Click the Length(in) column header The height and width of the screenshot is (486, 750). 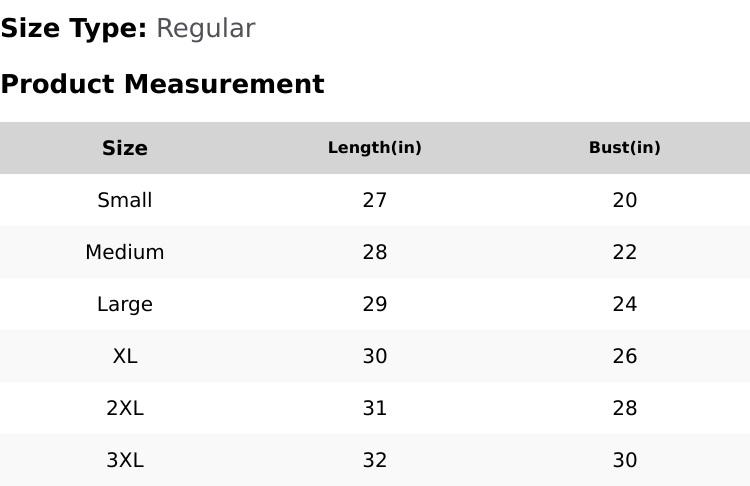[x=375, y=148]
